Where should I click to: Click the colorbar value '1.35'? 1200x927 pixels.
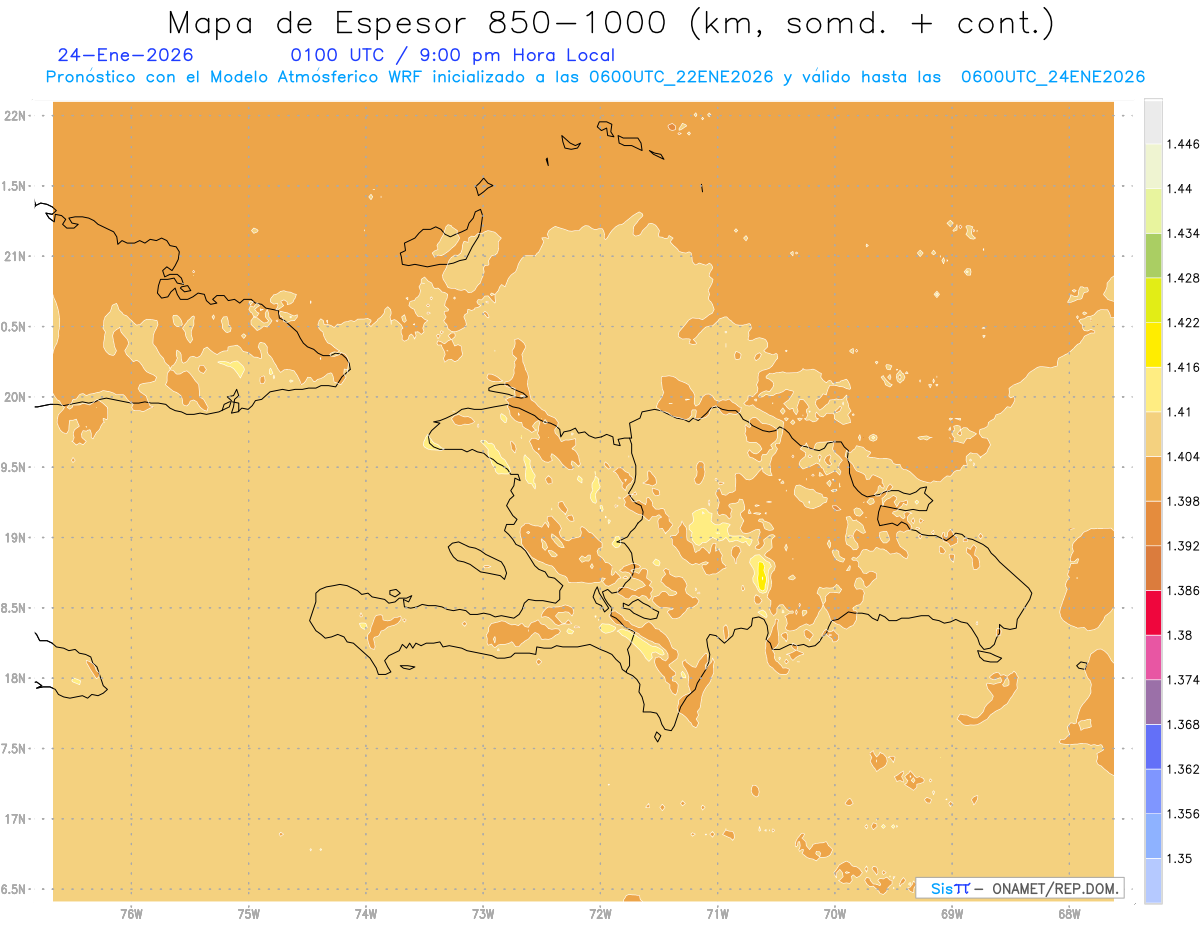point(1180,858)
